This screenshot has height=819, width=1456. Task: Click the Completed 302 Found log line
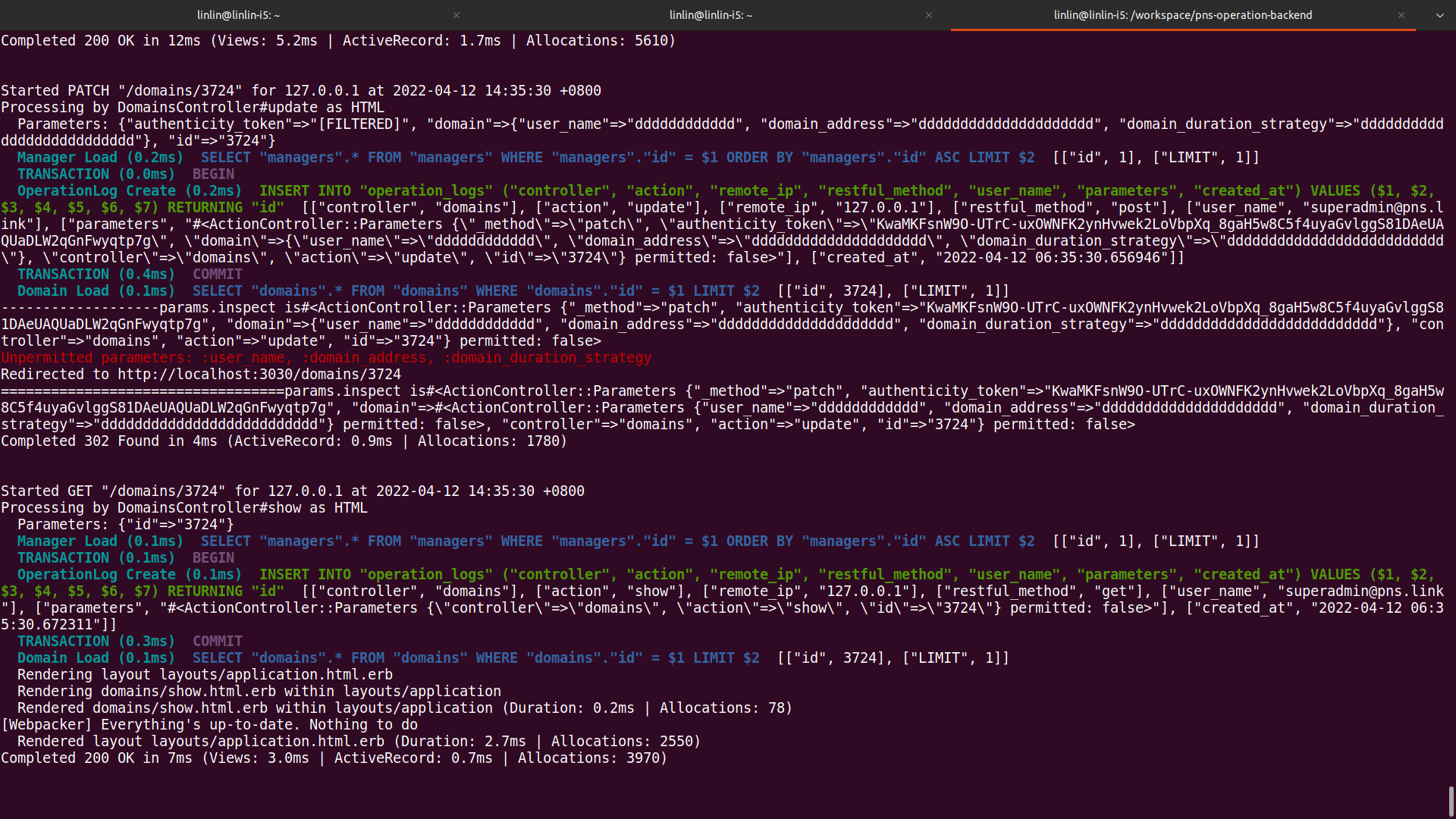click(284, 441)
